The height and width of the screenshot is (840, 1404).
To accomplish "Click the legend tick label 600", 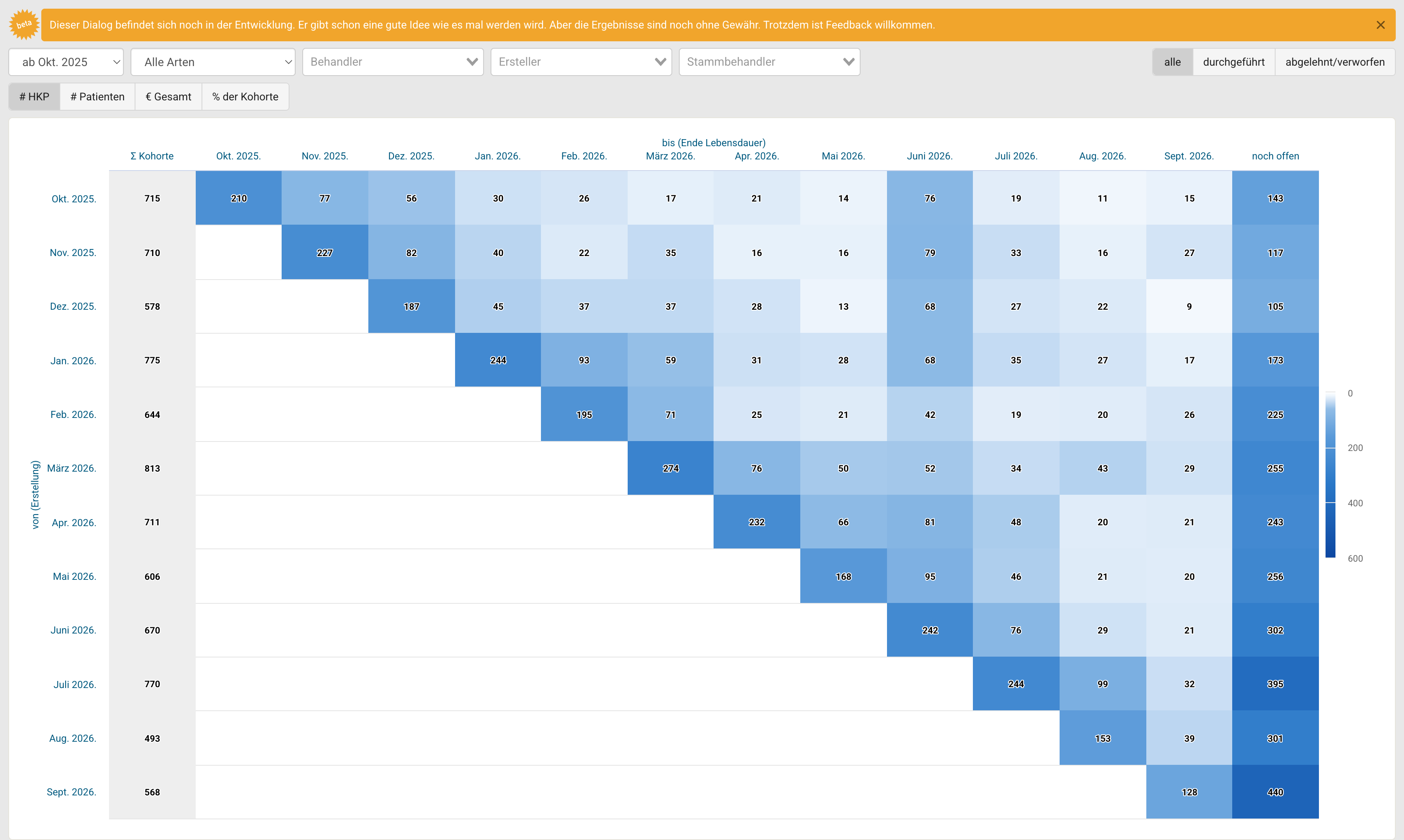I will point(1355,559).
